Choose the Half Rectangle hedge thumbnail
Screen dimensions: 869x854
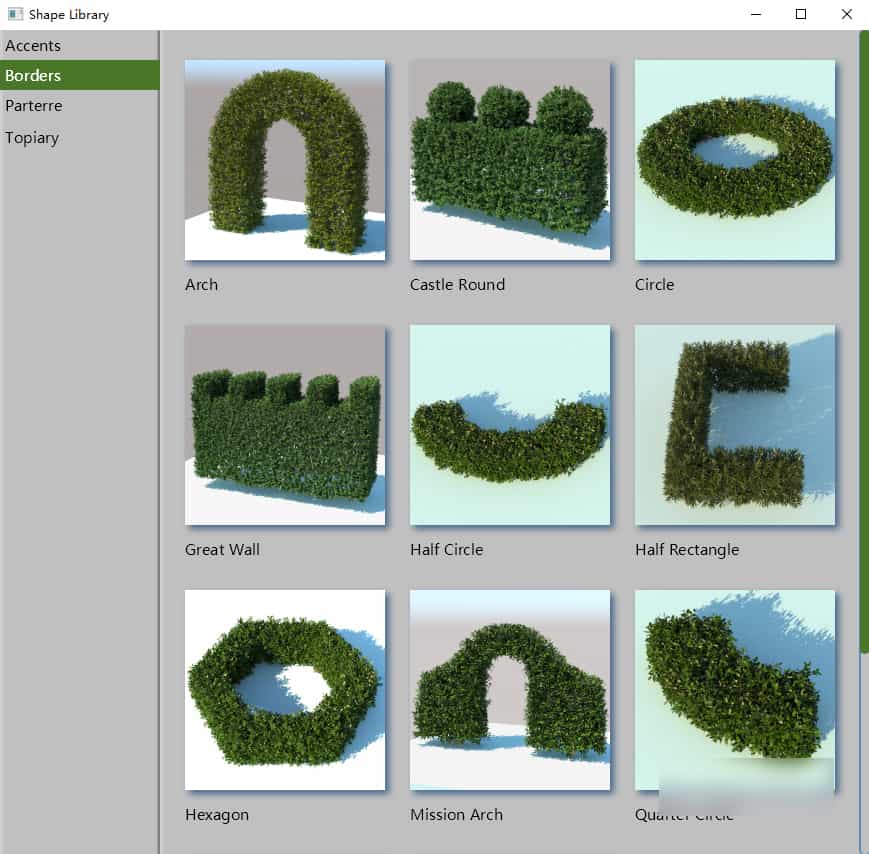[735, 425]
